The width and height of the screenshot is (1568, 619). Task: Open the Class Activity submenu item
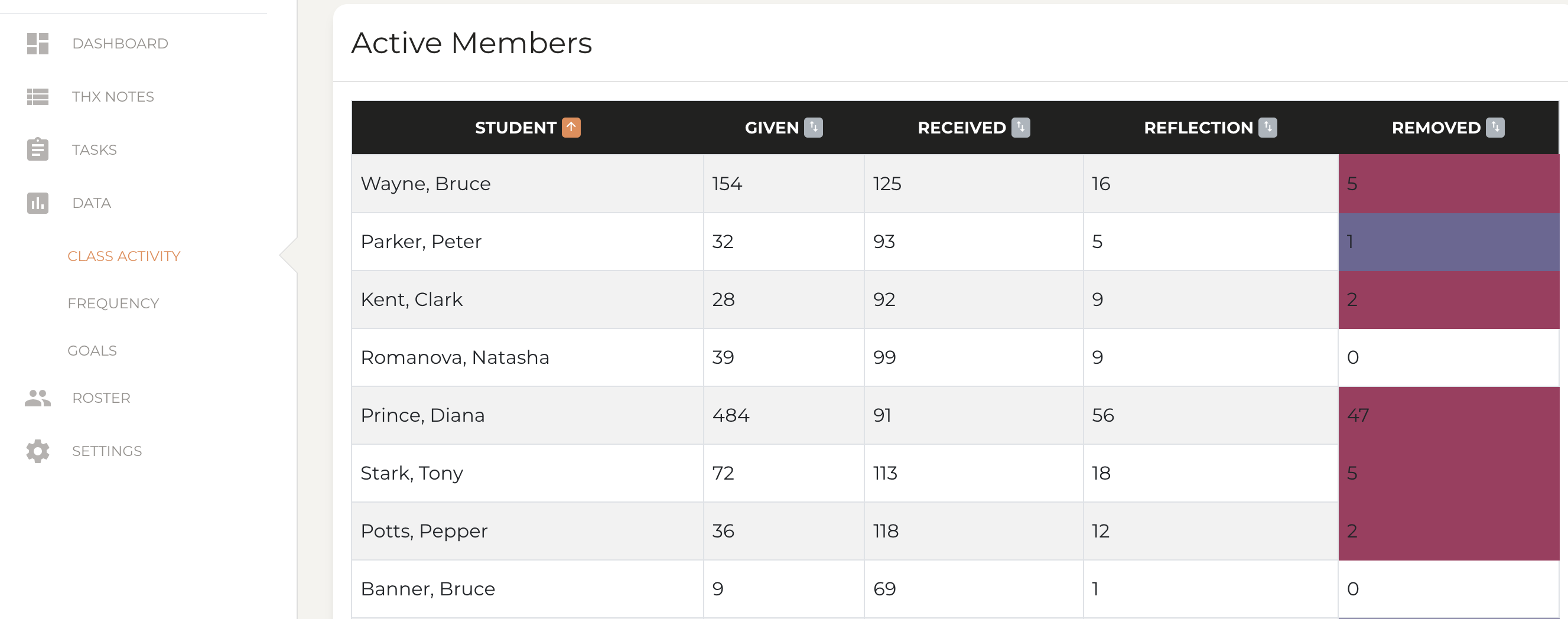[123, 256]
